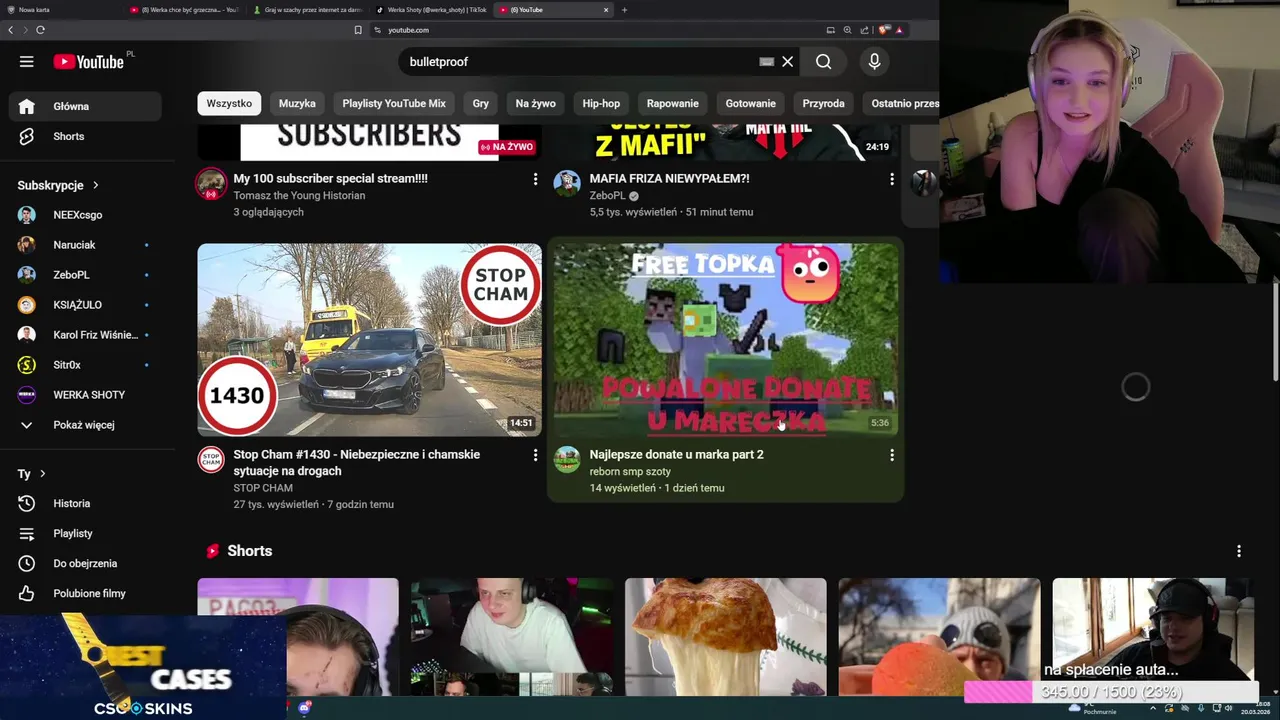1280x720 pixels.
Task: Select the Gry filter chip
Action: click(x=481, y=103)
